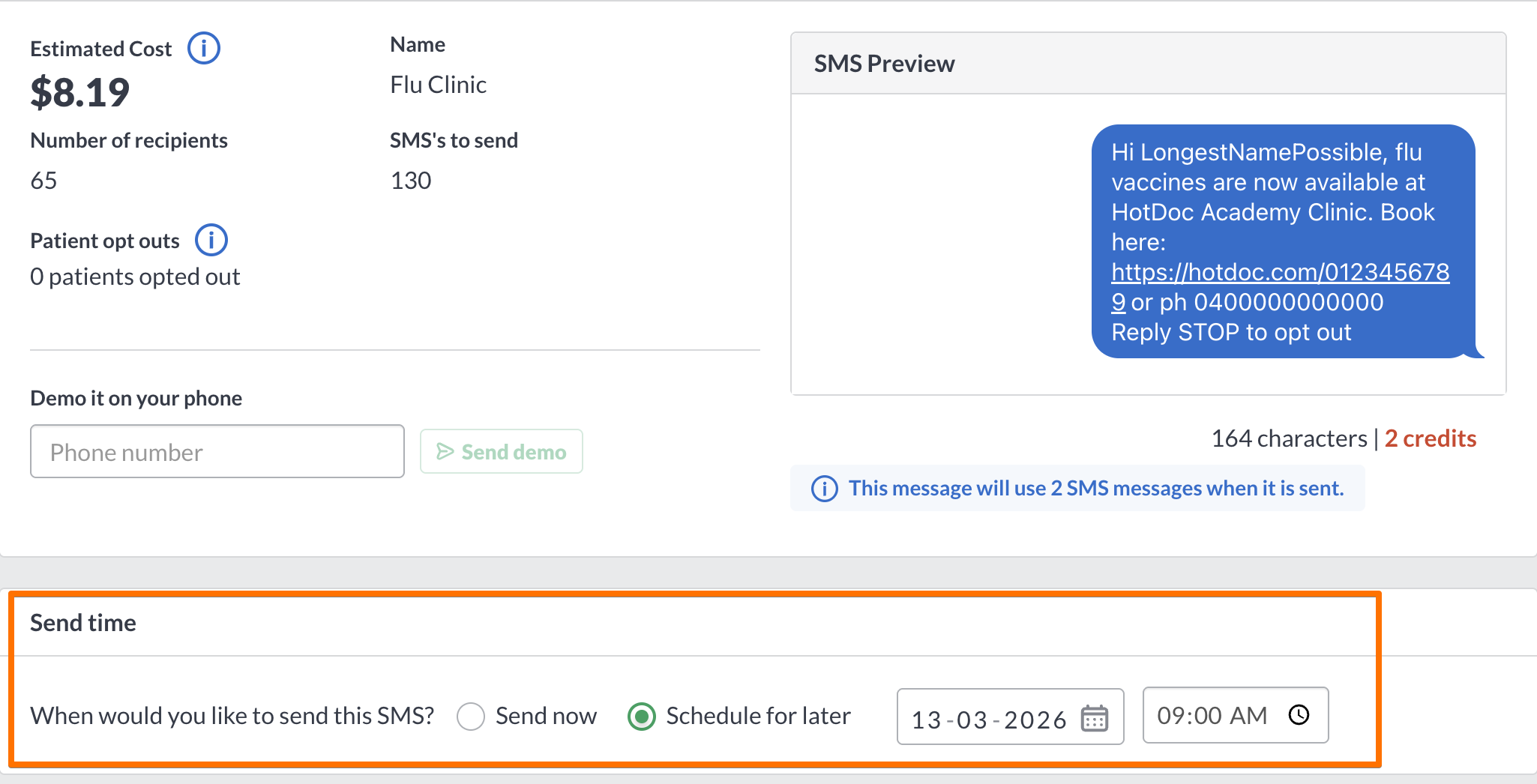Click the Flu Clinic name value
This screenshot has height=784, width=1537.
click(439, 85)
